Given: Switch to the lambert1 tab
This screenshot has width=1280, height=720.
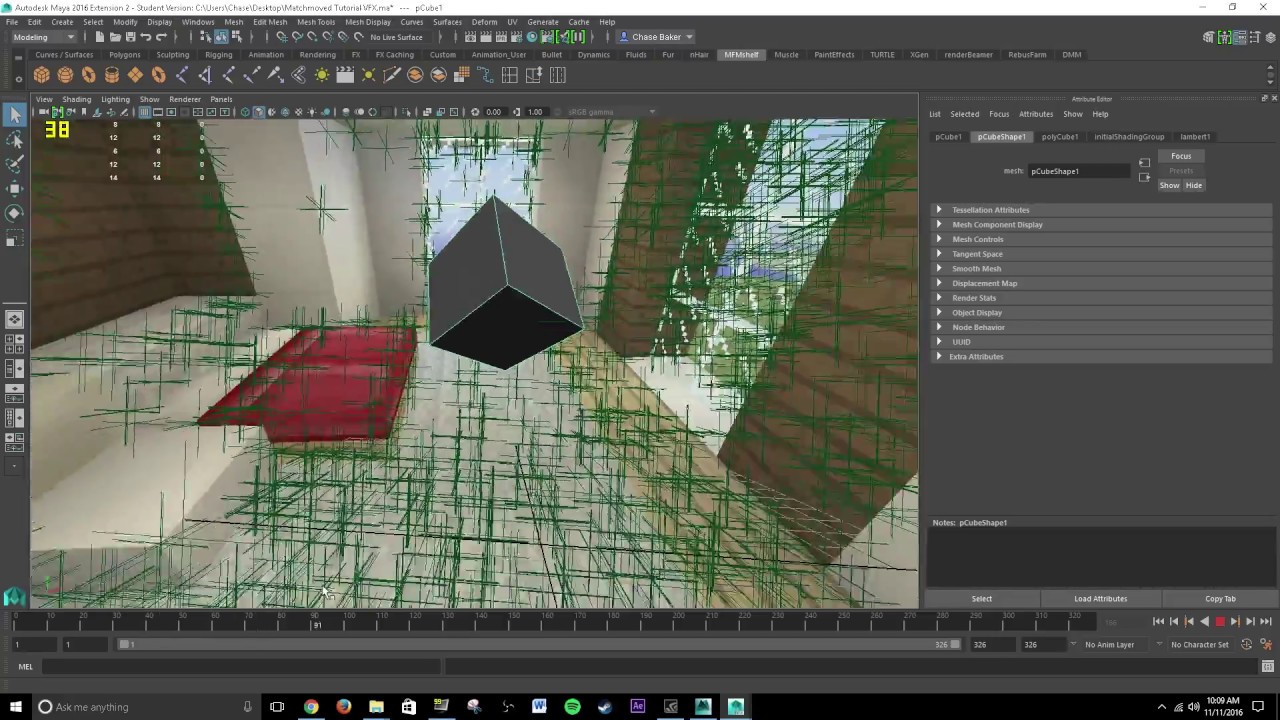Looking at the screenshot, I should tap(1195, 137).
